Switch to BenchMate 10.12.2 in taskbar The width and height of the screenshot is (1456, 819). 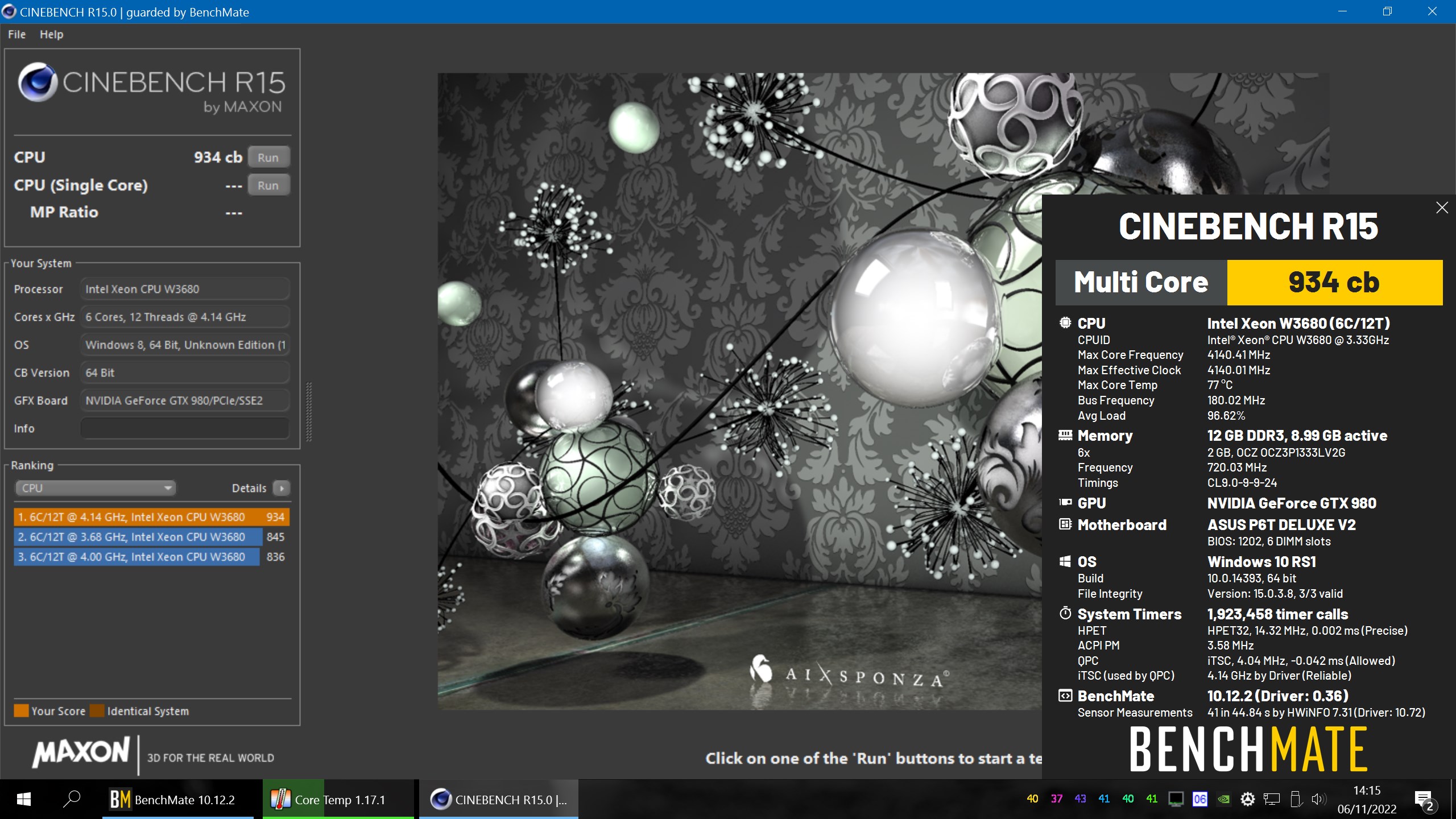click(178, 800)
